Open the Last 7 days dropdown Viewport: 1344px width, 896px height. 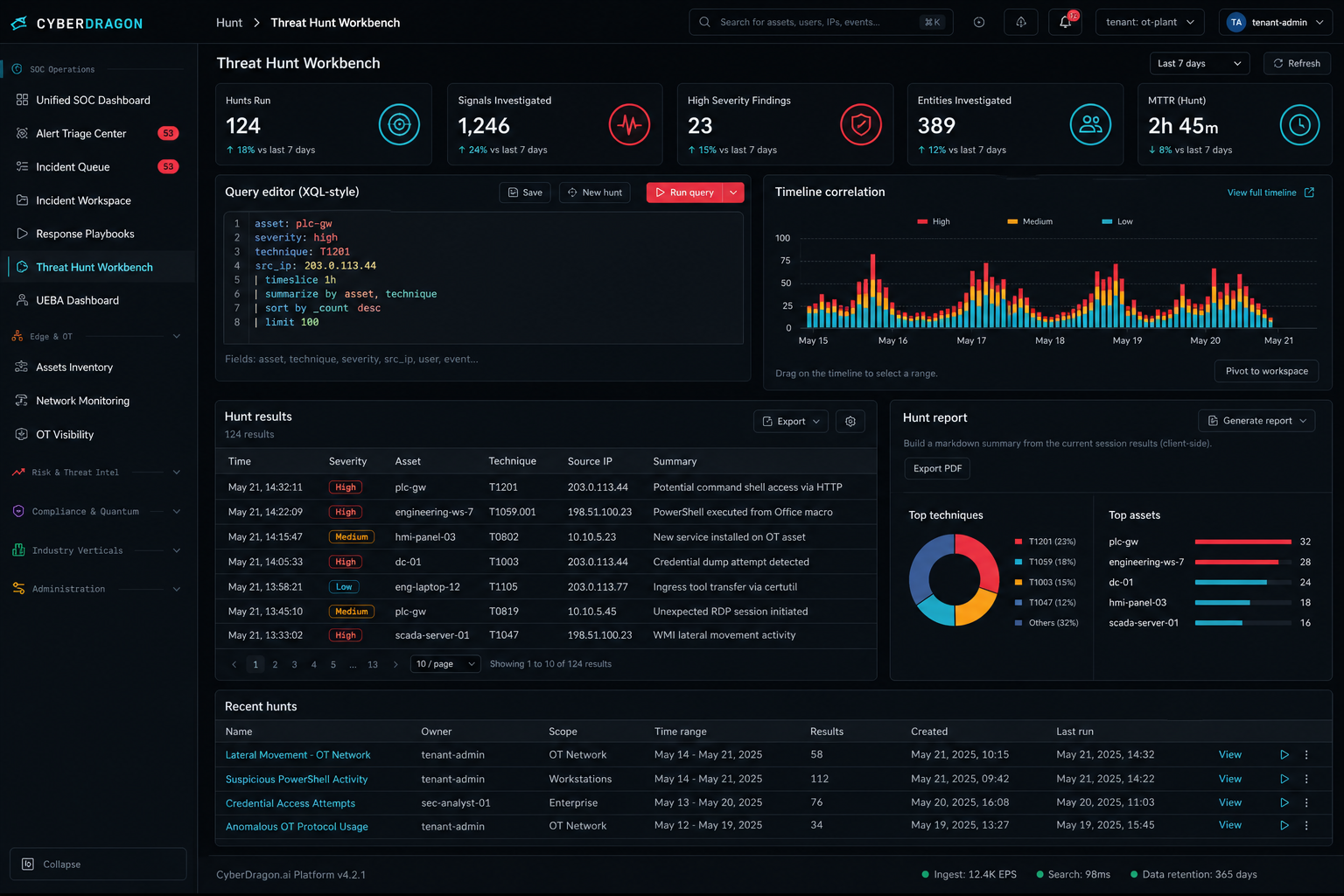[x=1200, y=63]
